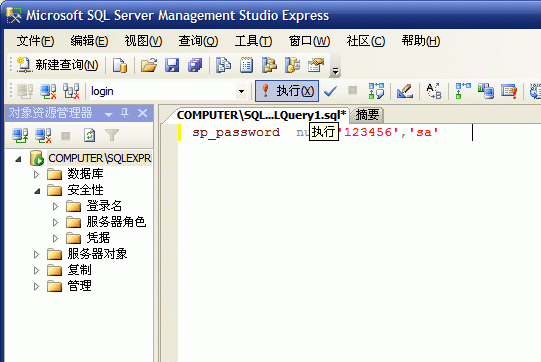
Task: Click the change connection icon
Action: (x=71, y=91)
